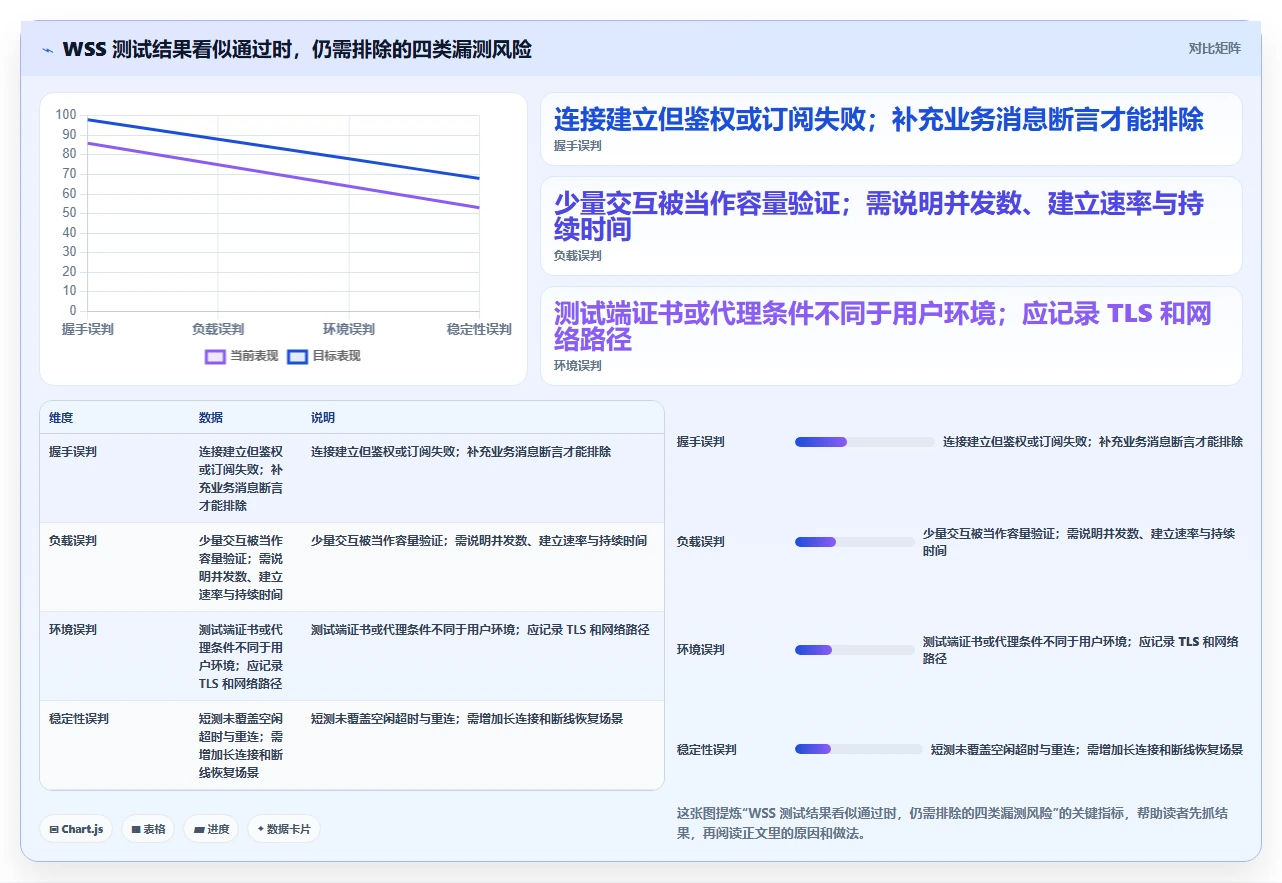This screenshot has width=1282, height=883.
Task: Click the summary paragraph starting 这张图提炼
Action: [951, 823]
